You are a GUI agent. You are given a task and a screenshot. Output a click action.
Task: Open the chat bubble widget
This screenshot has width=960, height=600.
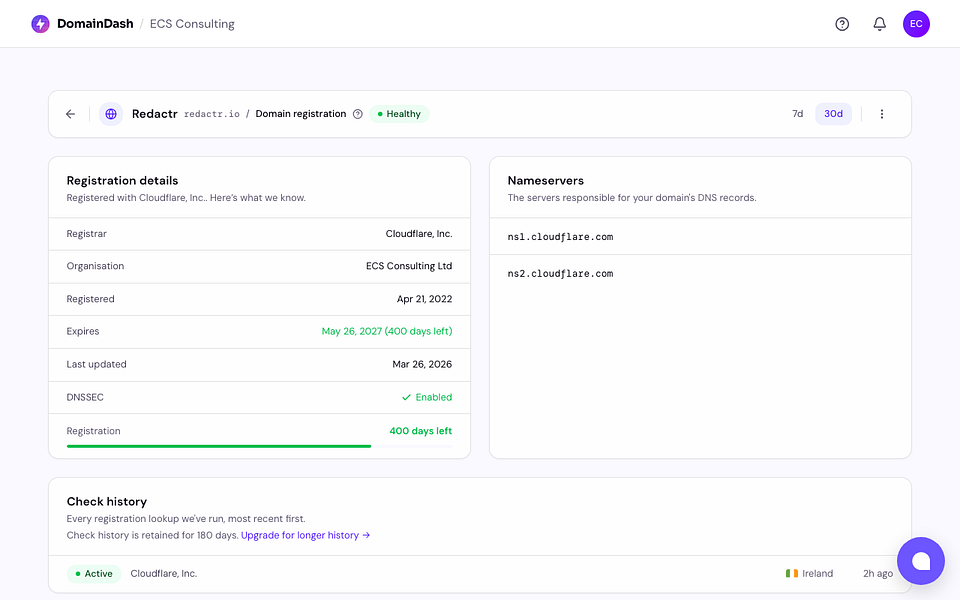click(x=921, y=561)
